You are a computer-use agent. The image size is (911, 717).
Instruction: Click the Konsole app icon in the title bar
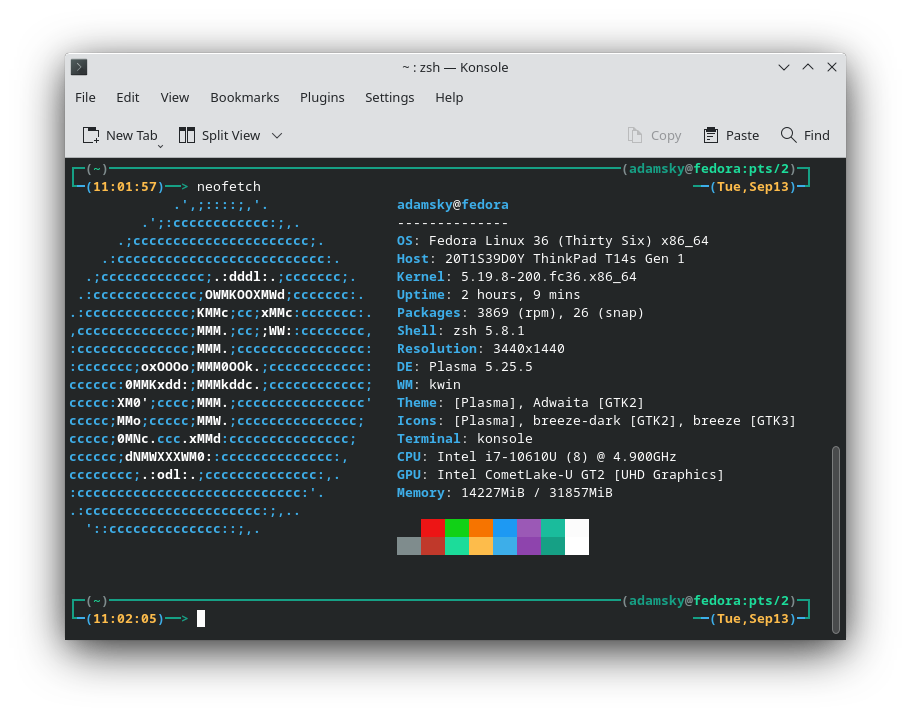coord(78,67)
